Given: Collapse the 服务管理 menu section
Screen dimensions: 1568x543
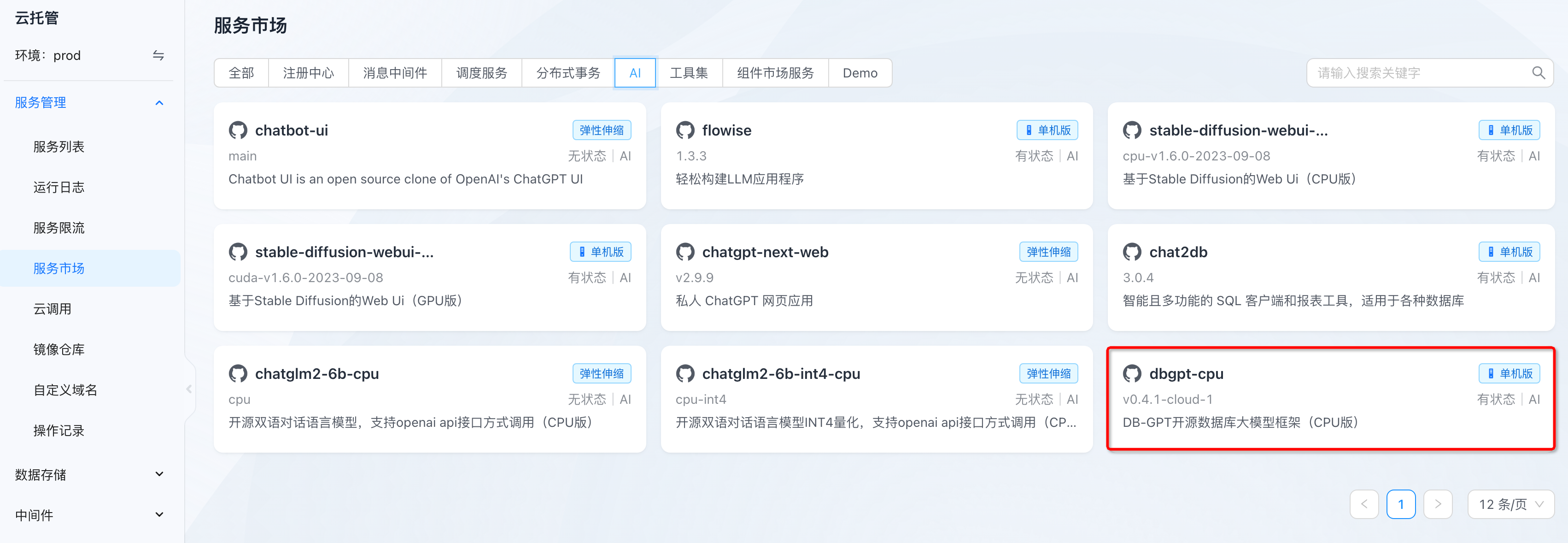Looking at the screenshot, I should click(x=159, y=103).
